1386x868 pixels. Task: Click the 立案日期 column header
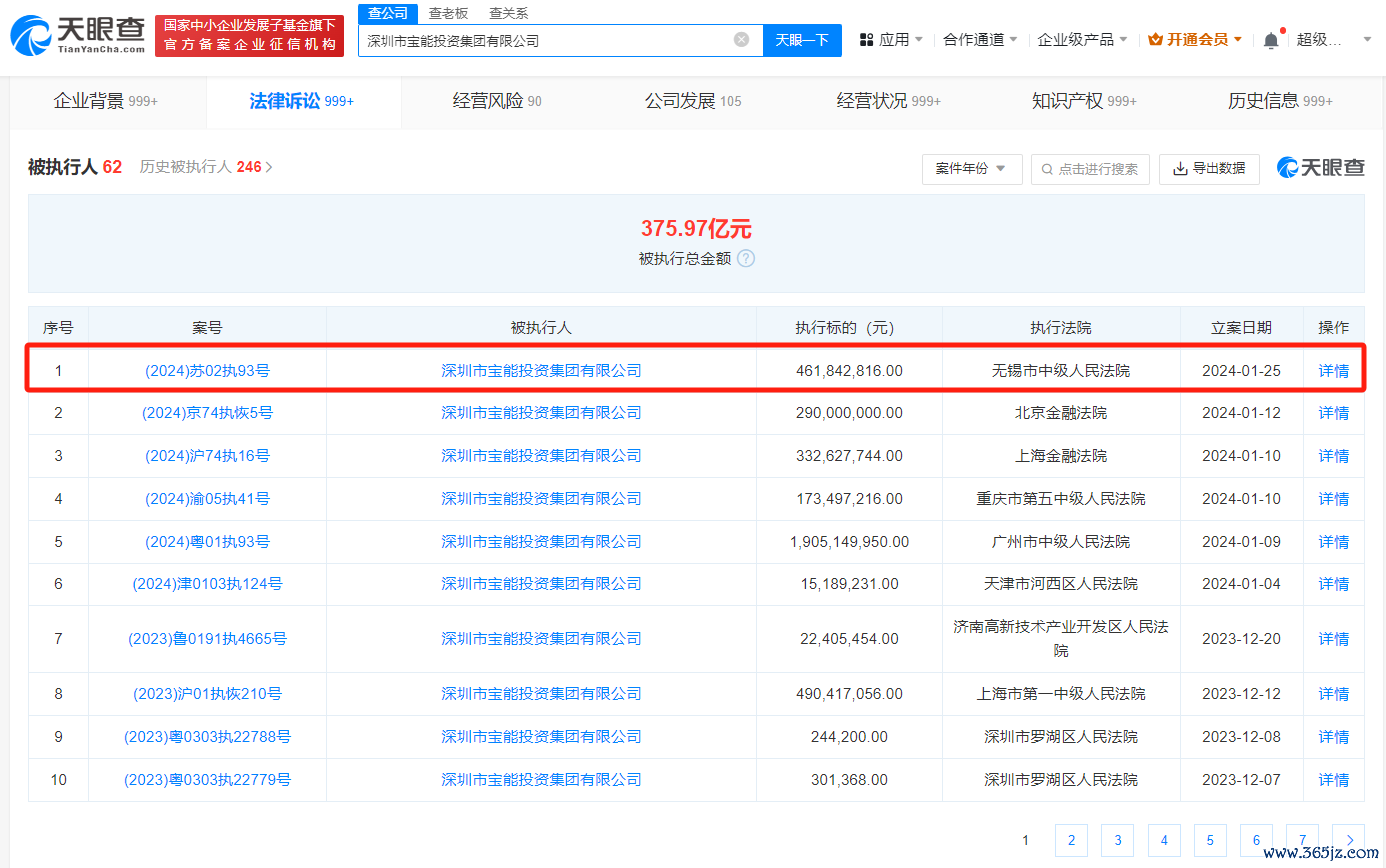(x=1241, y=328)
